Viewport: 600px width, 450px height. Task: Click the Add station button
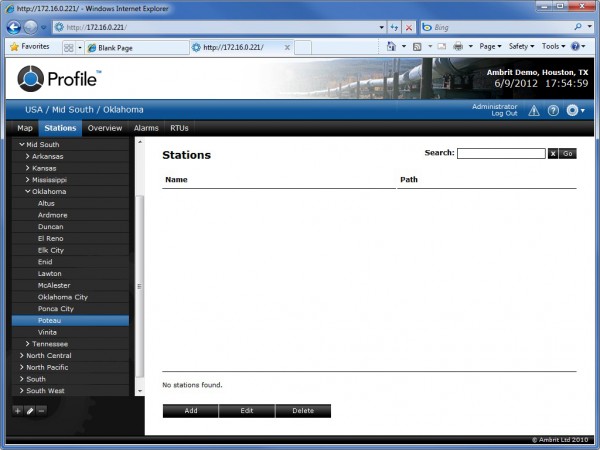191,411
